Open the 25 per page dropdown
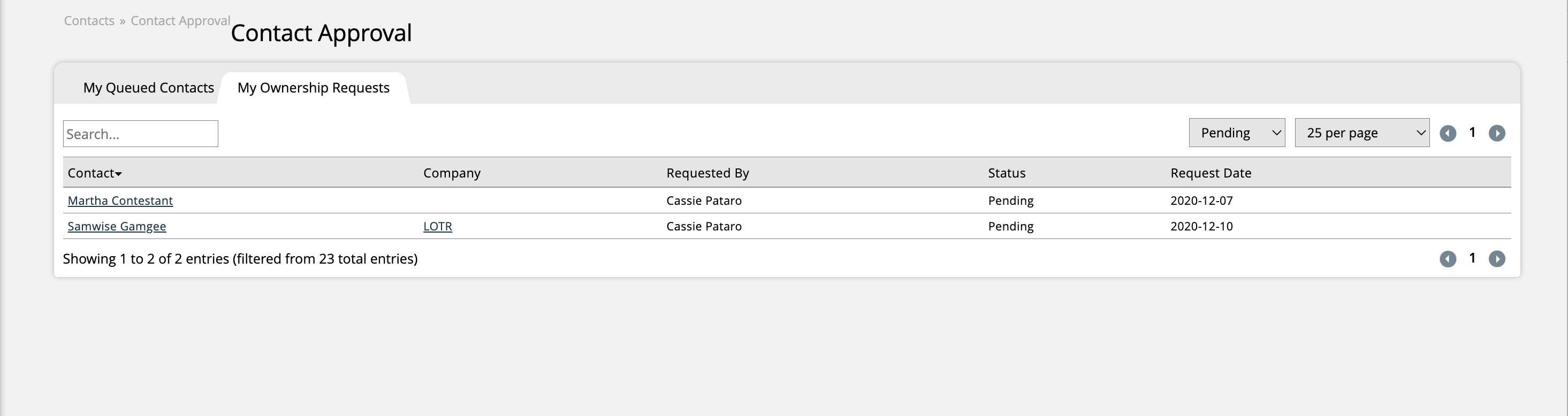This screenshot has height=416, width=1568. pos(1363,133)
